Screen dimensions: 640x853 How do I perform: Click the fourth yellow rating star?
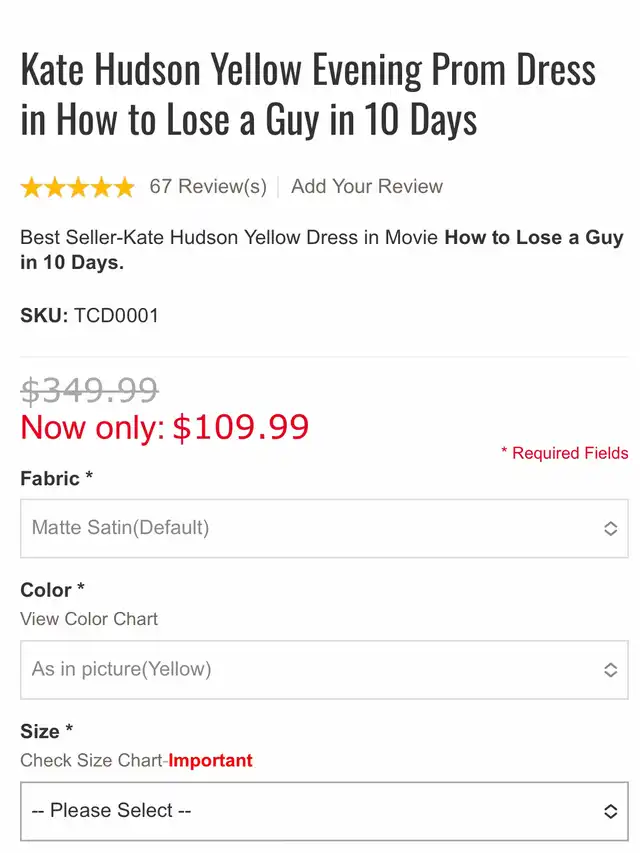pos(100,187)
